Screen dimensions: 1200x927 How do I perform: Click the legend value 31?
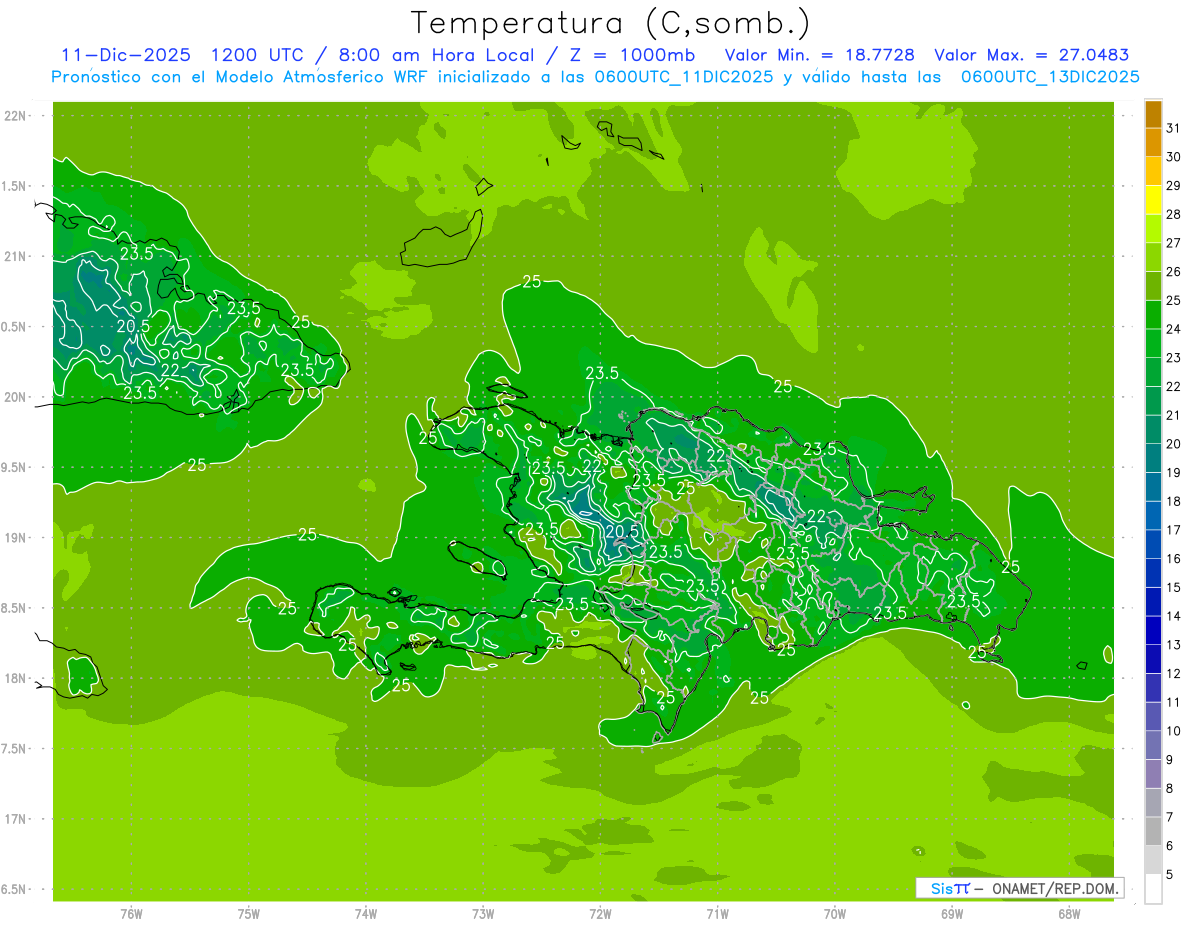[1174, 128]
